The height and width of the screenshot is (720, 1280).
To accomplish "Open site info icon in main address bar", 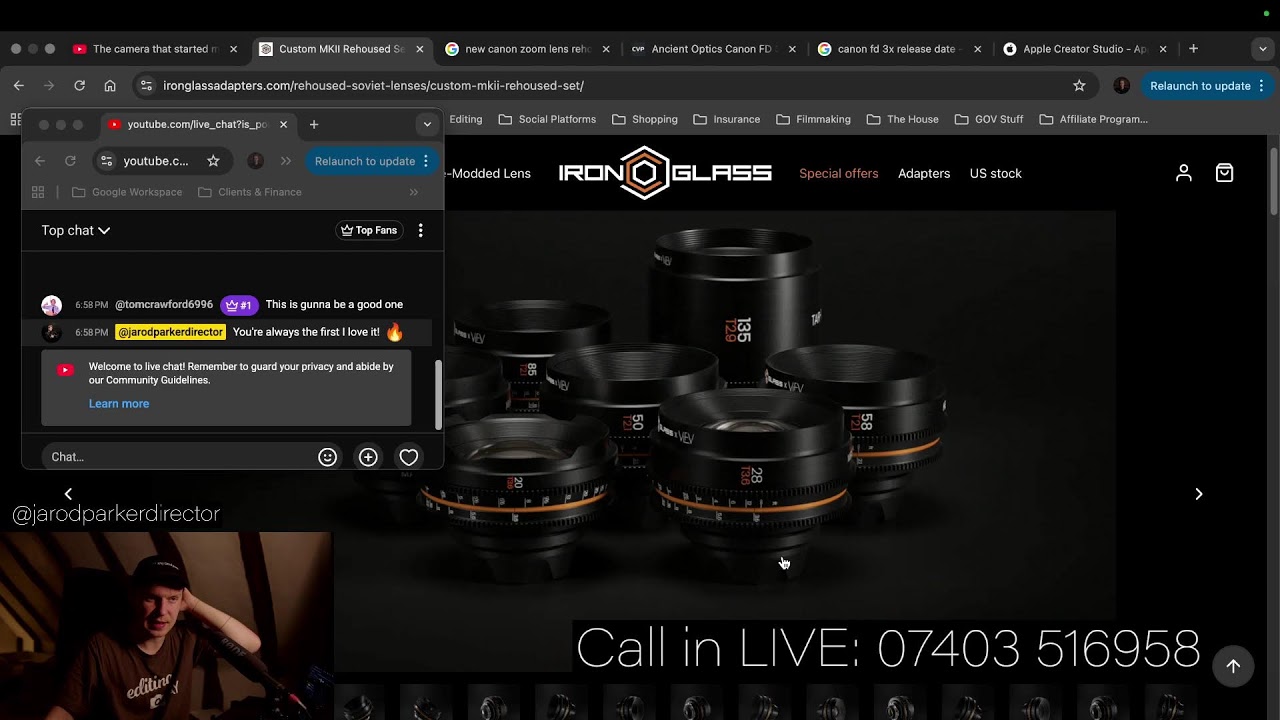I will click(x=146, y=86).
